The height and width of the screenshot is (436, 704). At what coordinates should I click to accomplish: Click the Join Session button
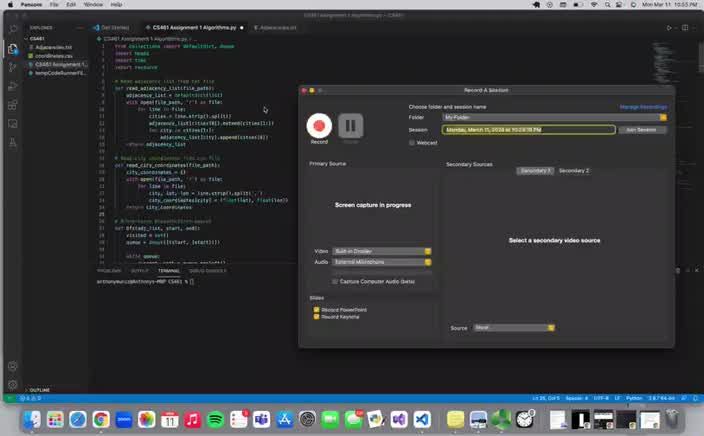click(641, 130)
